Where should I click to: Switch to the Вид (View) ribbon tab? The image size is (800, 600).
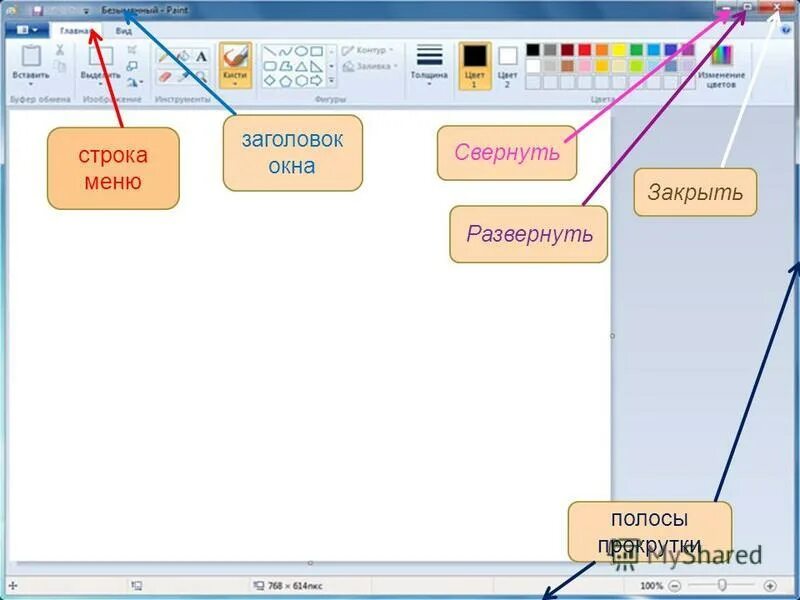pos(124,31)
